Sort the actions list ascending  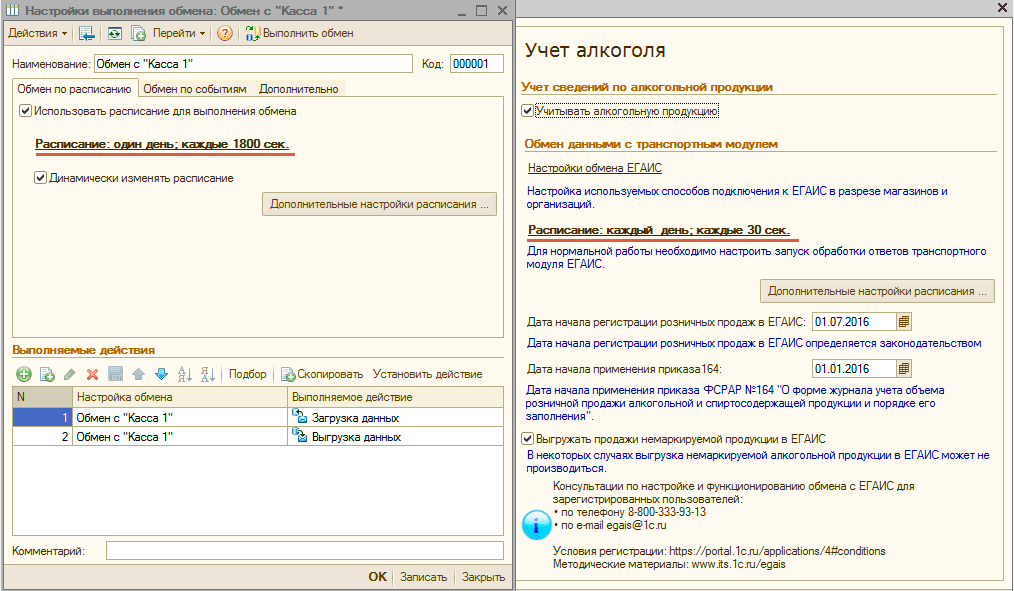[184, 374]
